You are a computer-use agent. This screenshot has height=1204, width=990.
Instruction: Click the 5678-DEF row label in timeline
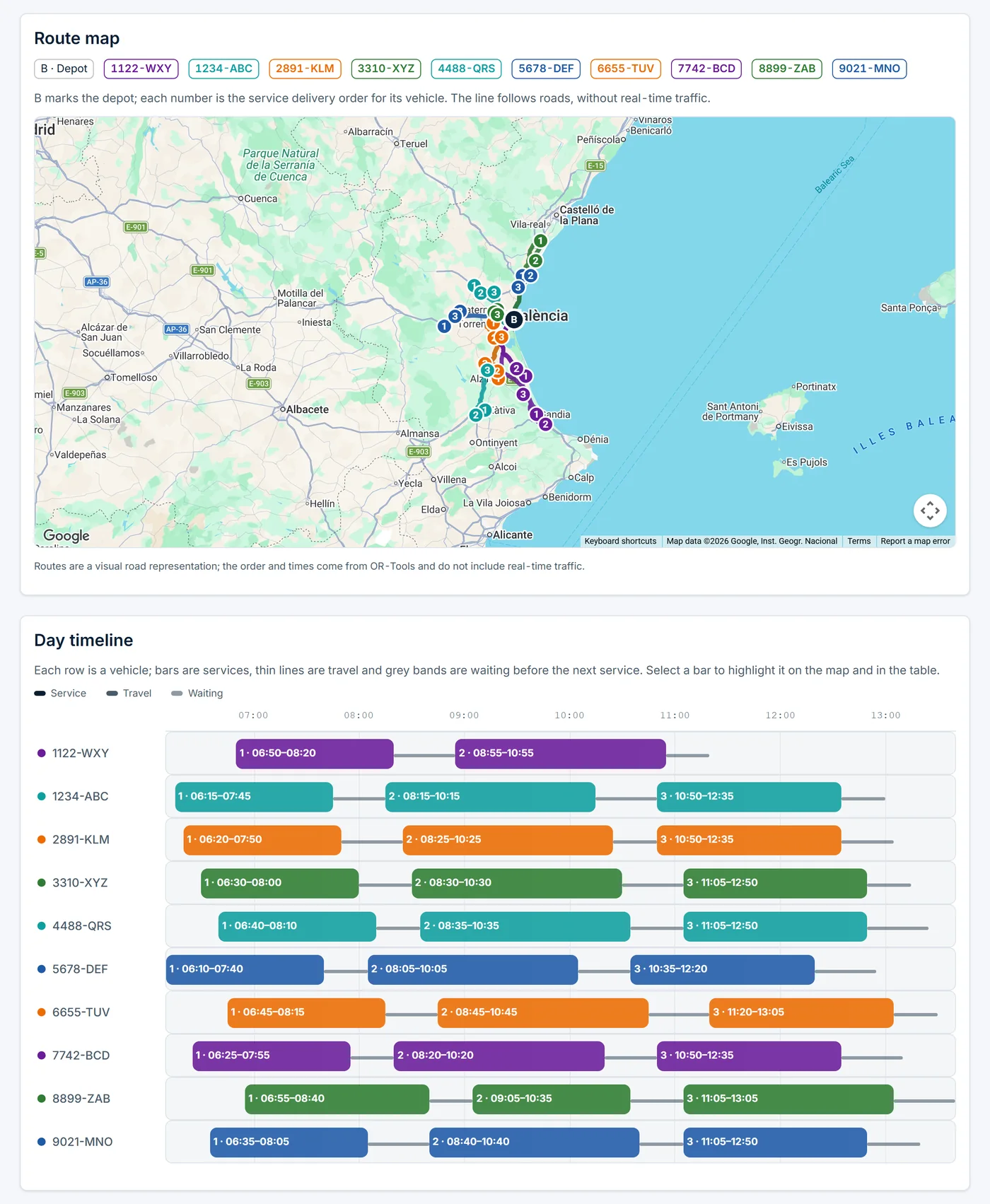80,969
